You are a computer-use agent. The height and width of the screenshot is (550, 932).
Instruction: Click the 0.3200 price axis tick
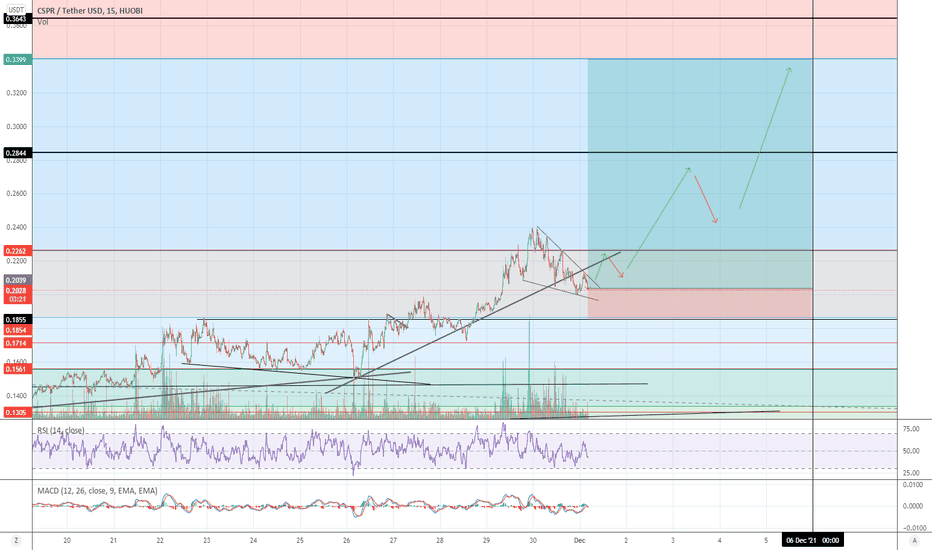(17, 93)
